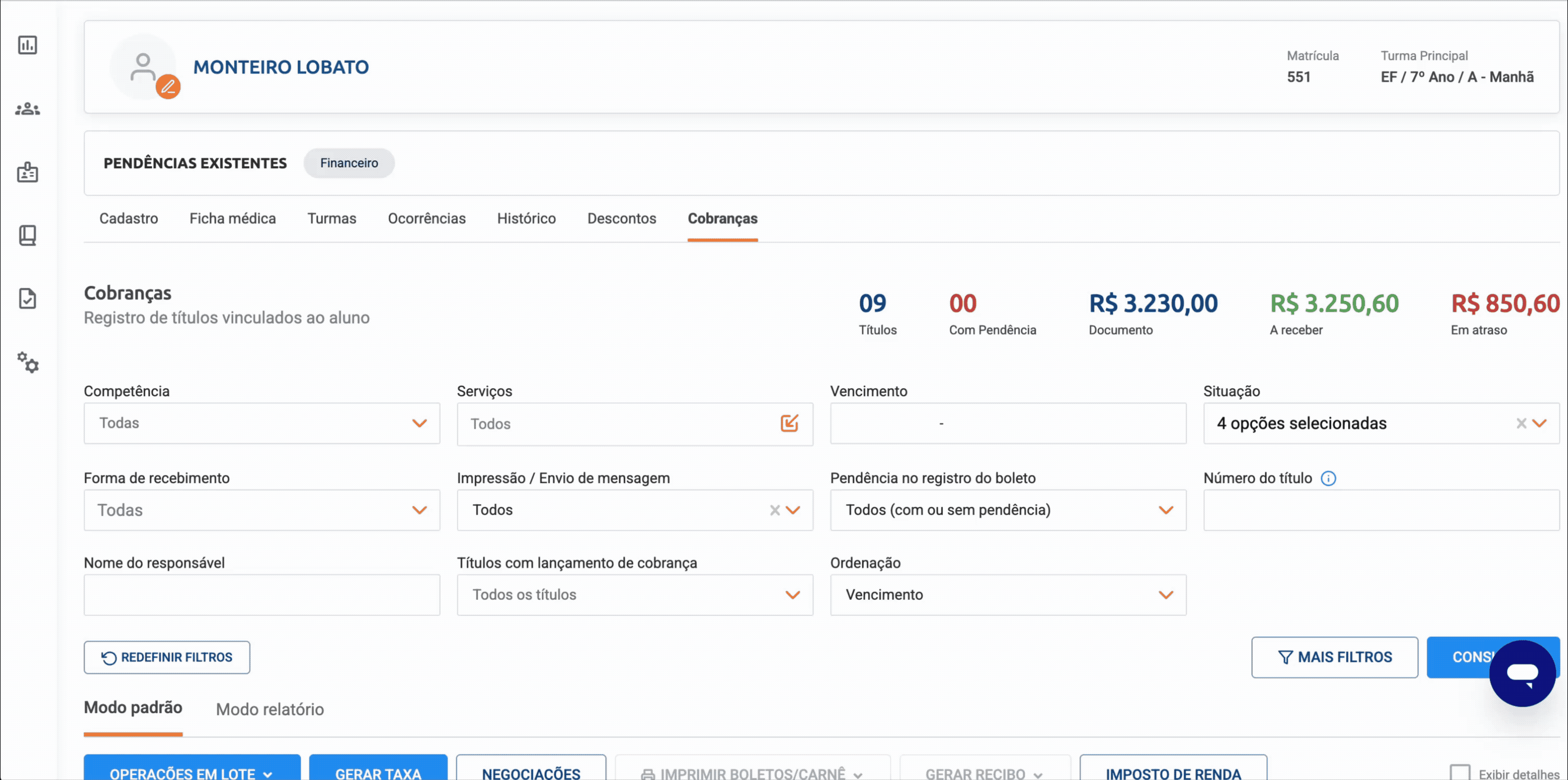The width and height of the screenshot is (1568, 780).
Task: Open the settings gears icon in sidebar
Action: point(28,362)
